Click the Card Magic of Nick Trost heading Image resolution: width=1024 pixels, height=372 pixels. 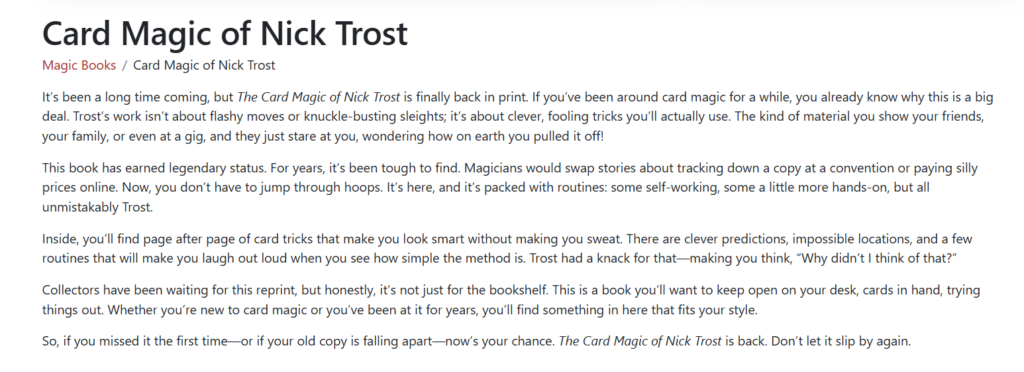click(225, 33)
